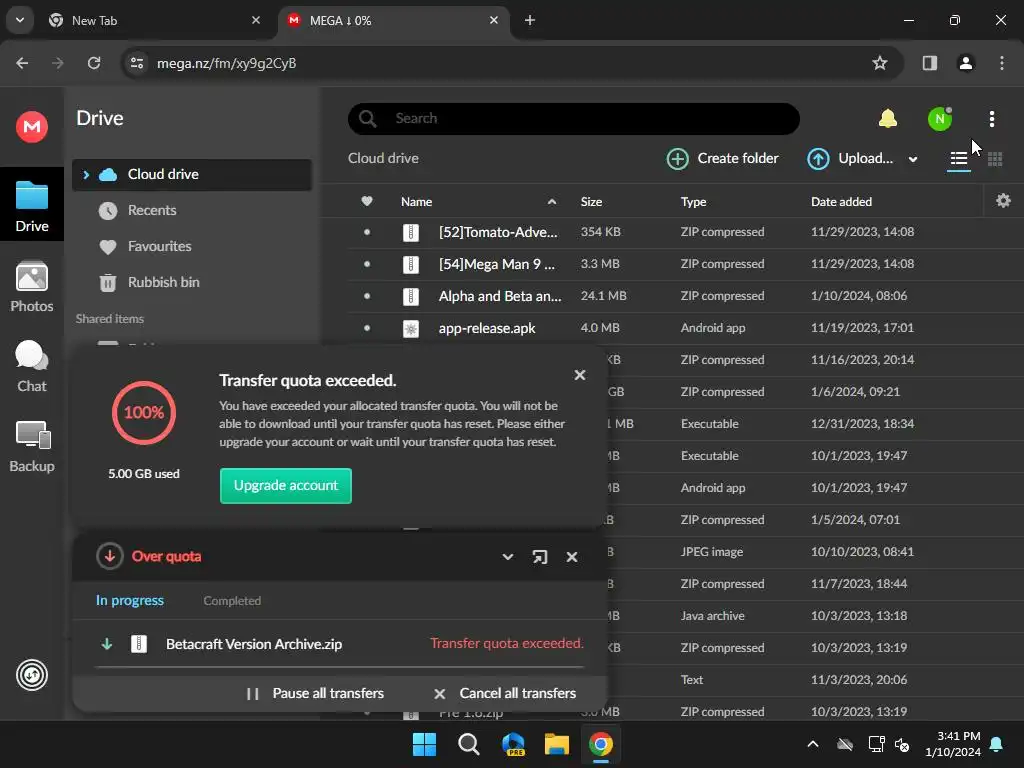Open the green N account avatar
The width and height of the screenshot is (1024, 768).
(940, 119)
